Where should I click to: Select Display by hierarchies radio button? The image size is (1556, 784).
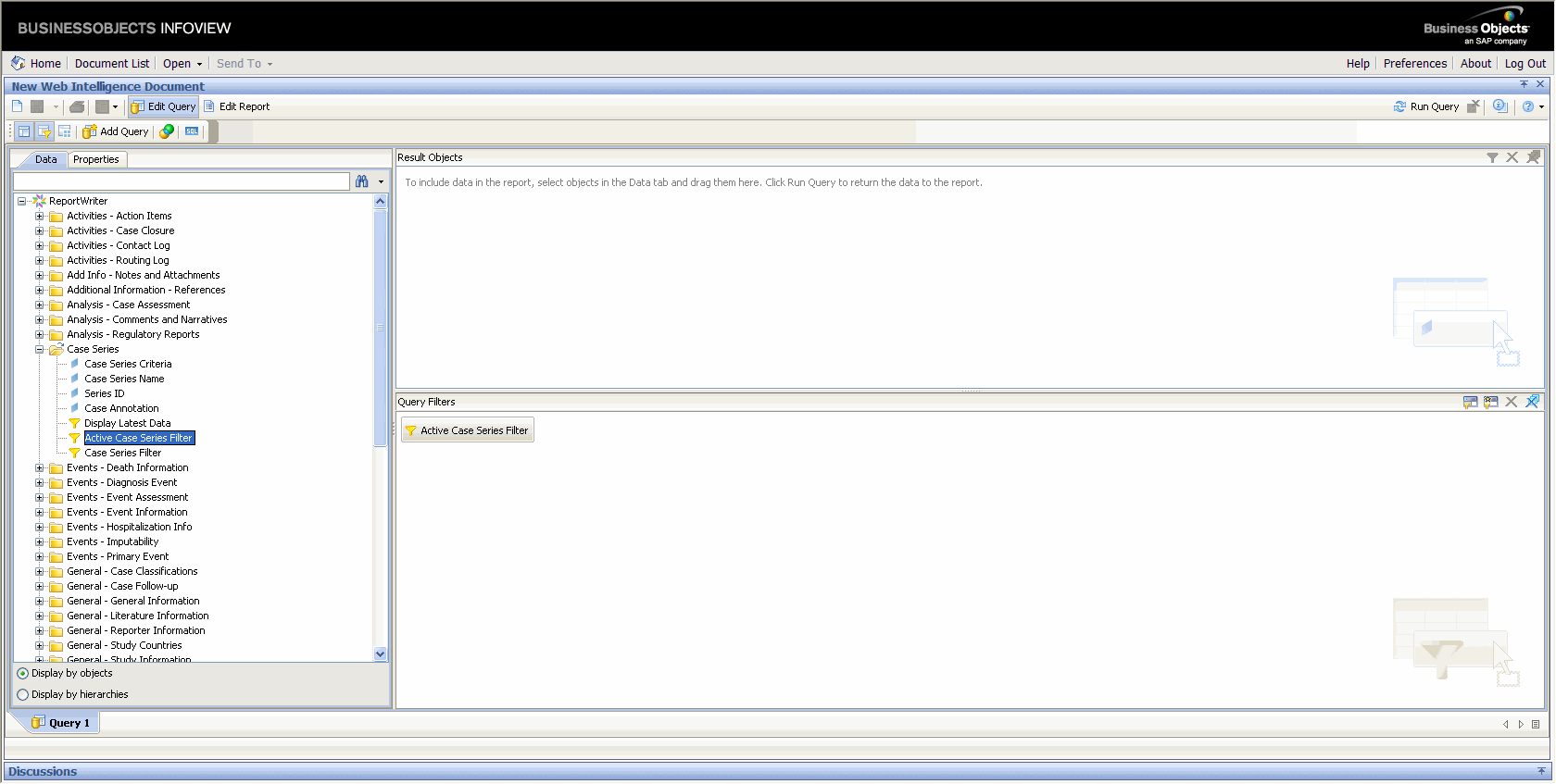click(x=23, y=695)
